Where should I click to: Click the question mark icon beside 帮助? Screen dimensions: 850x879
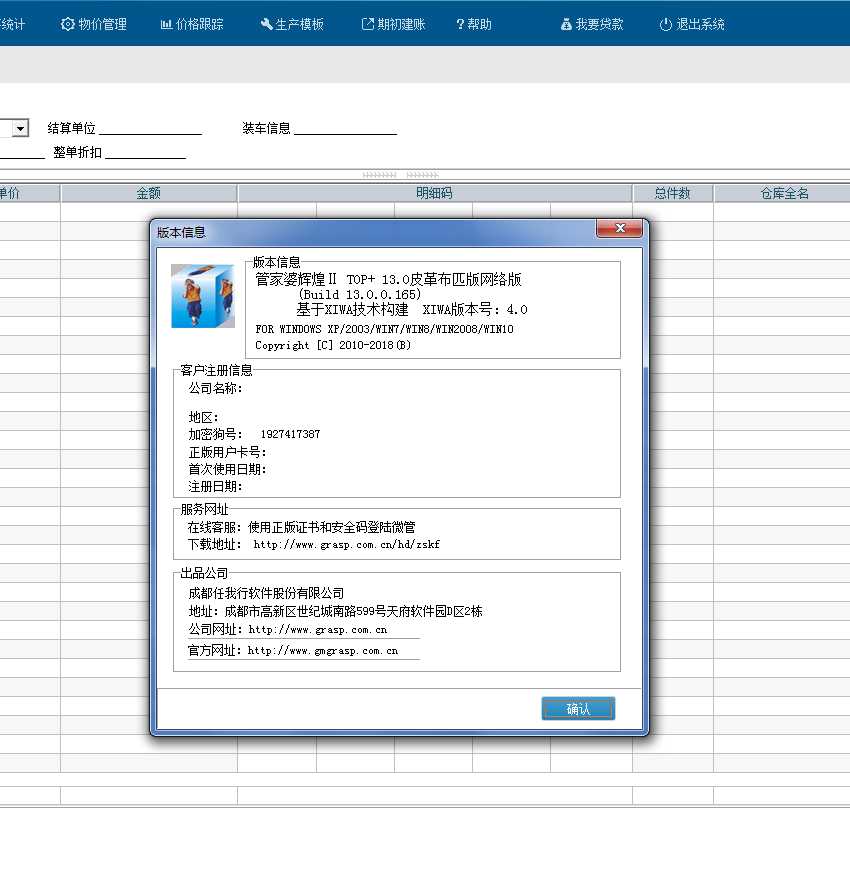click(460, 24)
